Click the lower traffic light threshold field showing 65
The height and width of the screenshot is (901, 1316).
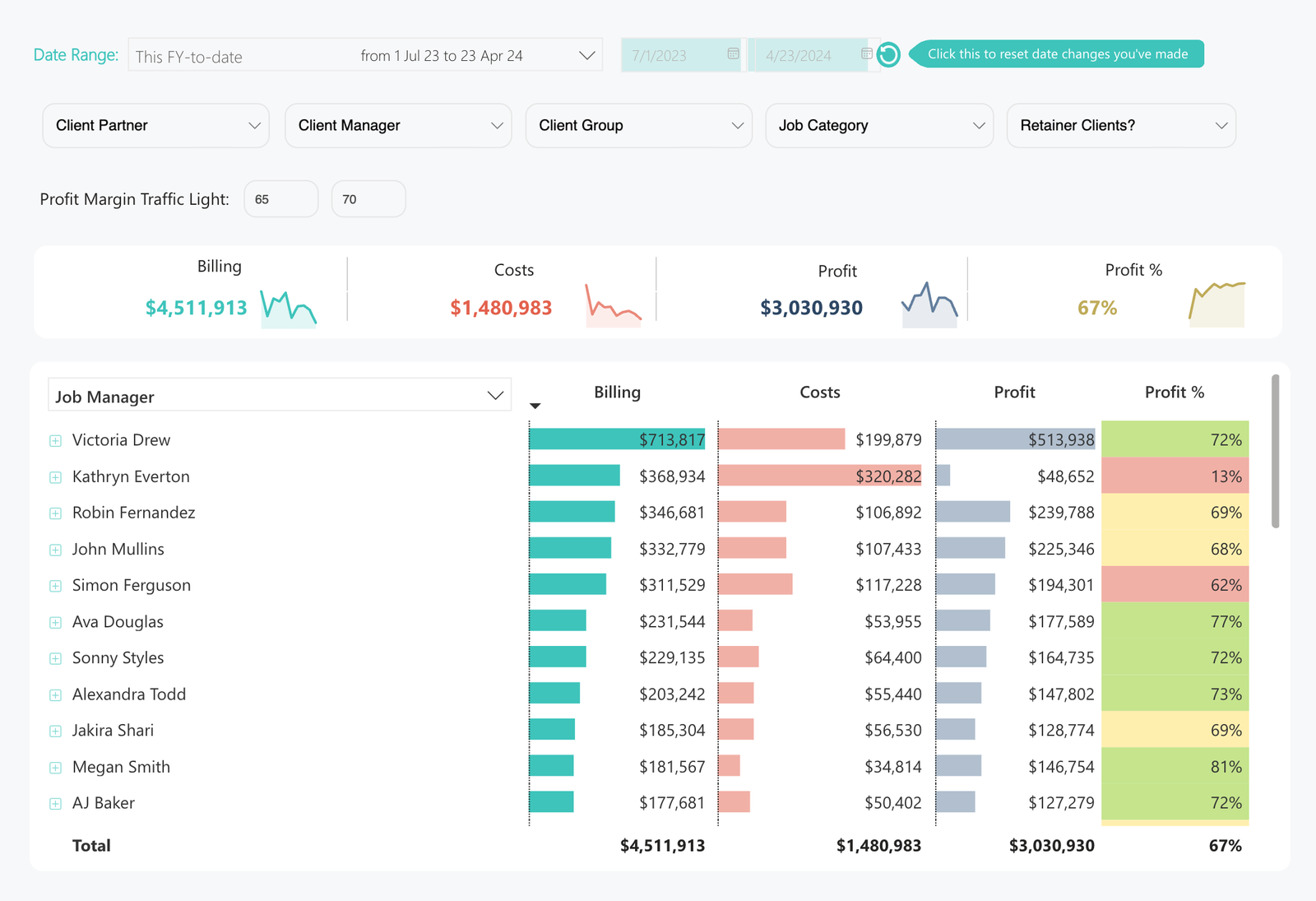(x=280, y=199)
